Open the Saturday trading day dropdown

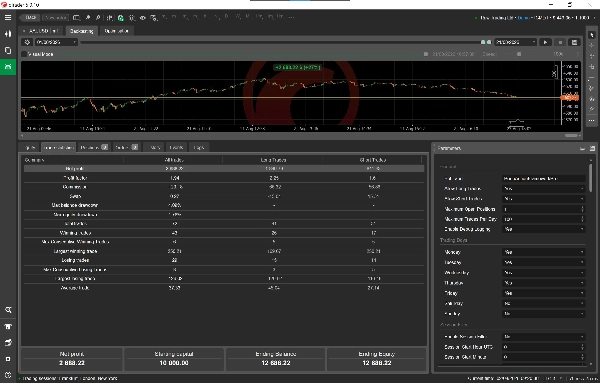(x=543, y=303)
